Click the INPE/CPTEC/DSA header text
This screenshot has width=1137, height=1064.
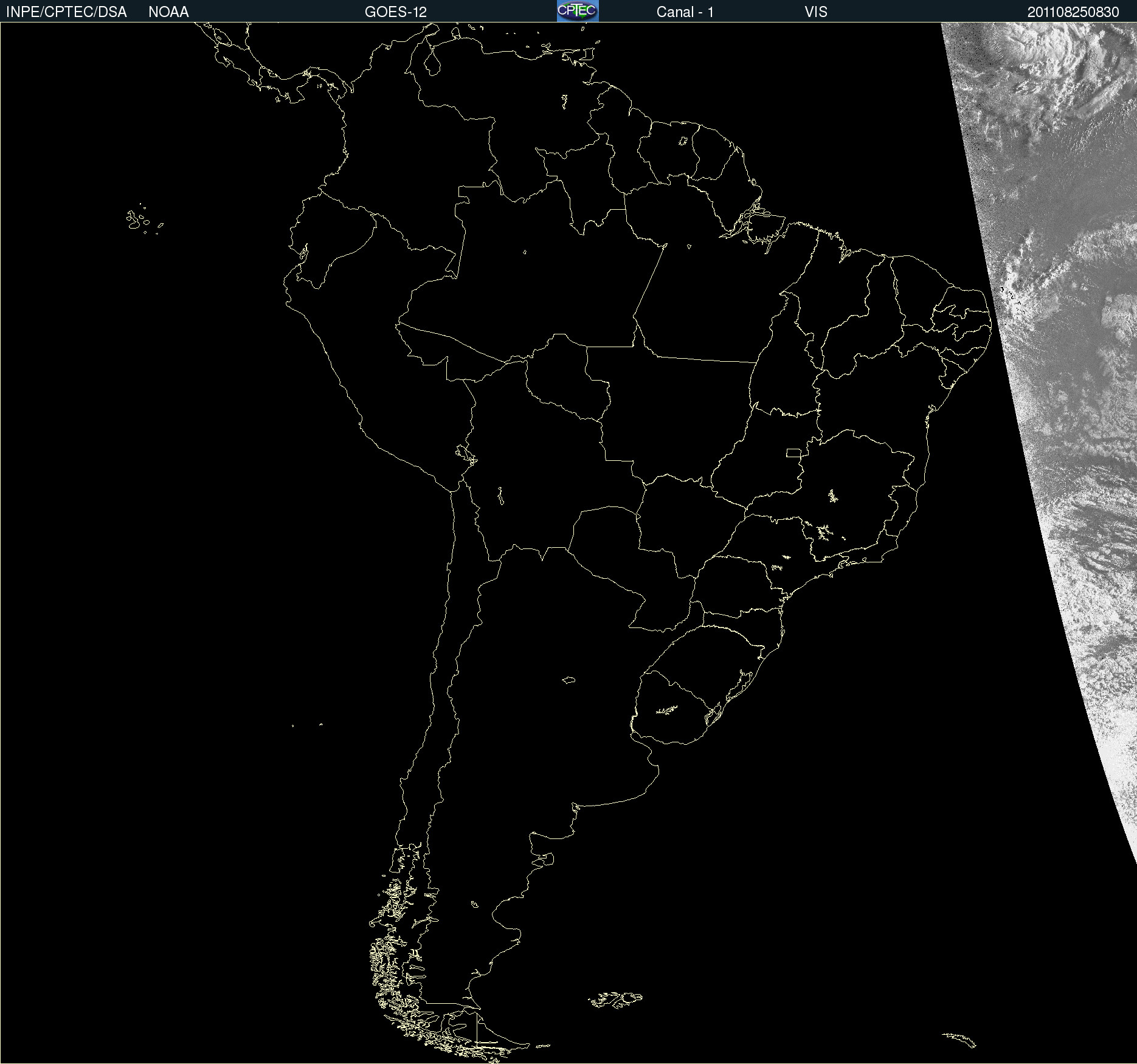click(66, 12)
